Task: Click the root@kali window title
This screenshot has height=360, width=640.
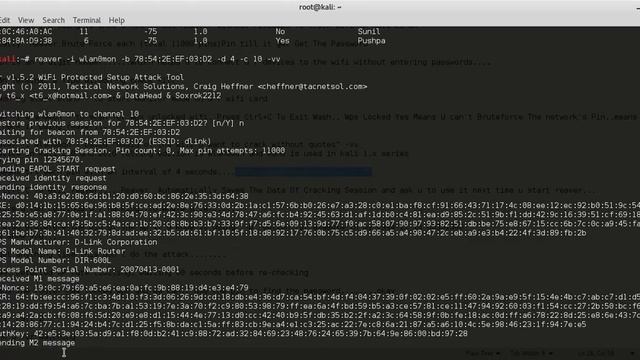Action: coord(320,7)
